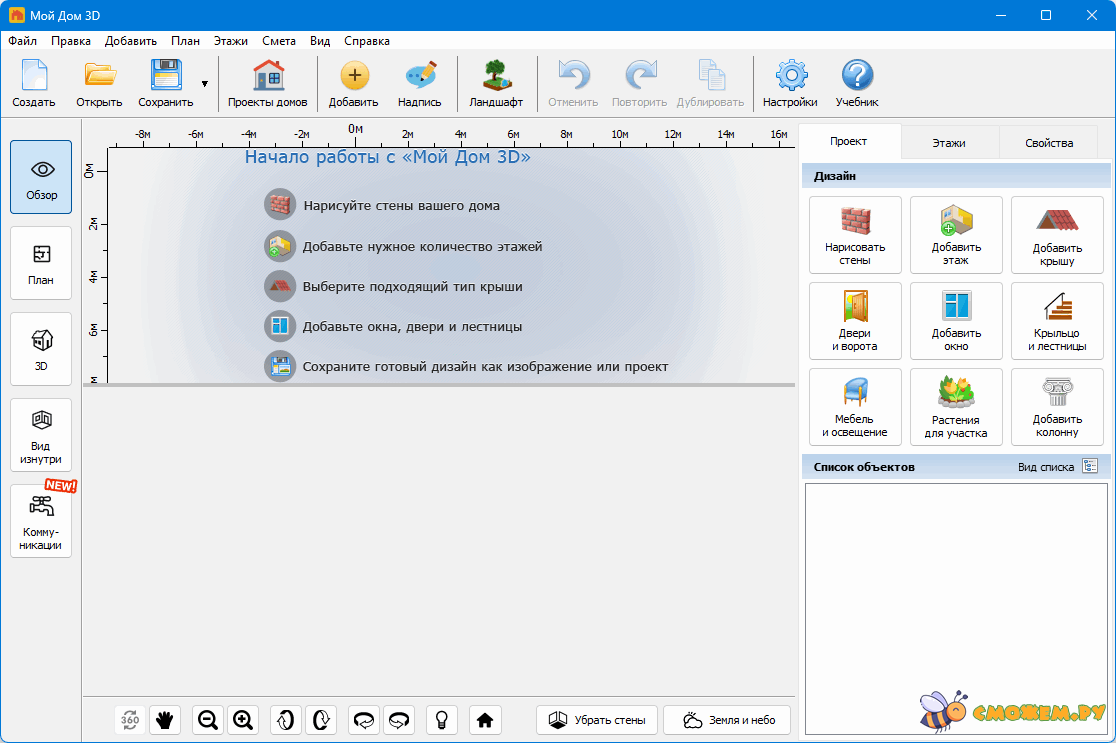Open Настройки gear in the toolbar
The image size is (1116, 743).
[790, 83]
